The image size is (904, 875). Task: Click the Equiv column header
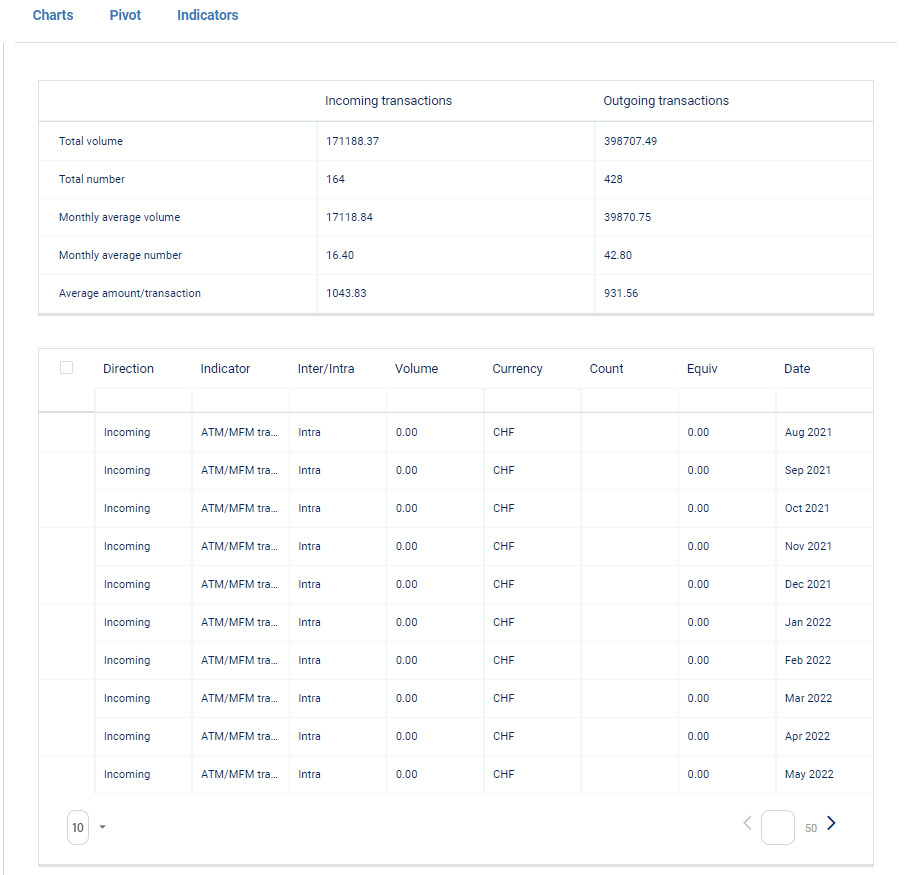(x=702, y=369)
